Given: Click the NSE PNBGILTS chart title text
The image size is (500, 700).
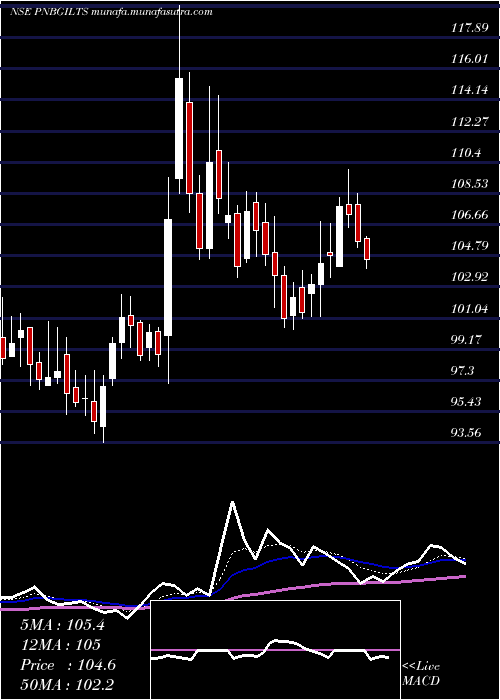Looking at the screenshot, I should pos(111,12).
